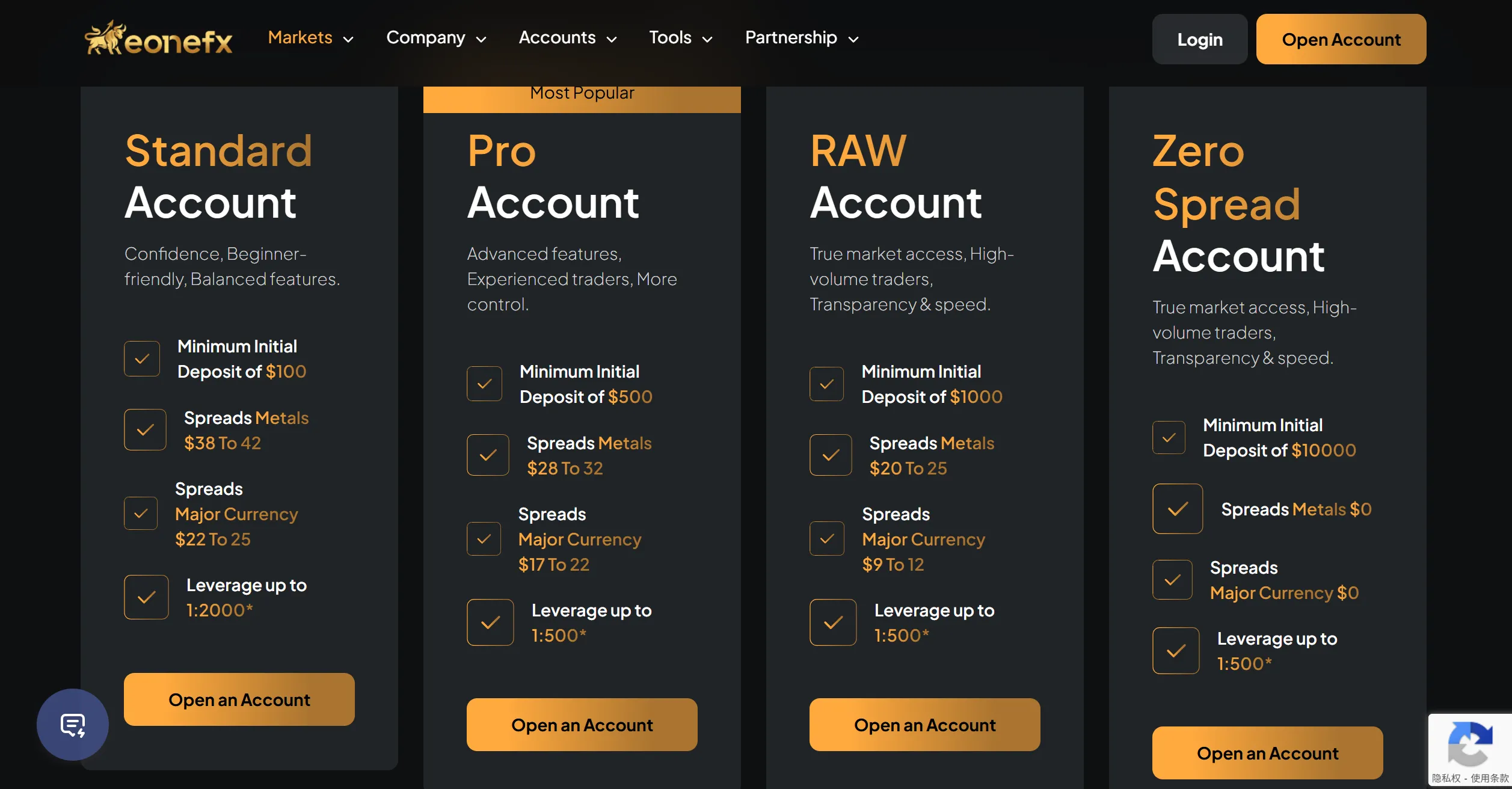Click Pro spreads metals $28 check icon
The height and width of the screenshot is (789, 1512).
pos(488,455)
